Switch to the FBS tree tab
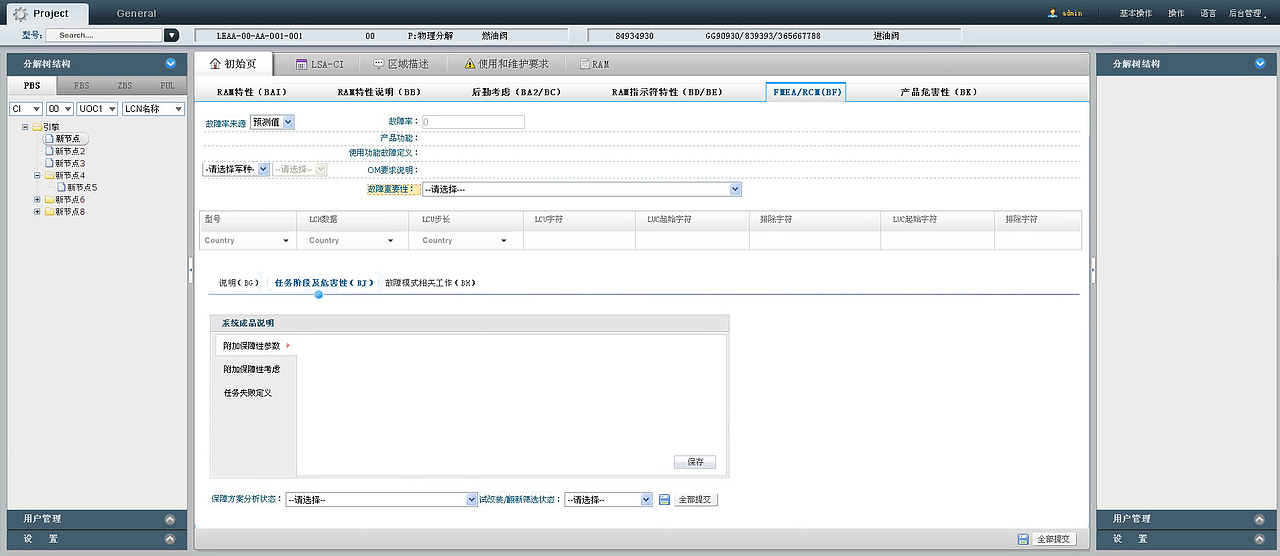This screenshot has width=1280, height=556. (82, 86)
